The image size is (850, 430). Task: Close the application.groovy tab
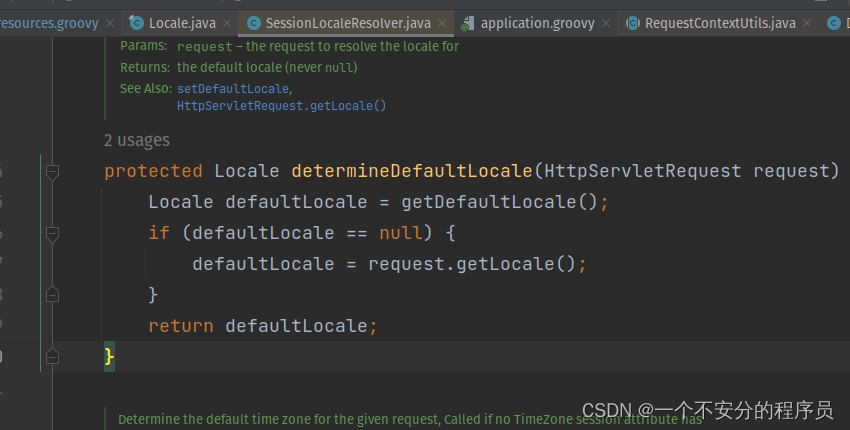[606, 23]
